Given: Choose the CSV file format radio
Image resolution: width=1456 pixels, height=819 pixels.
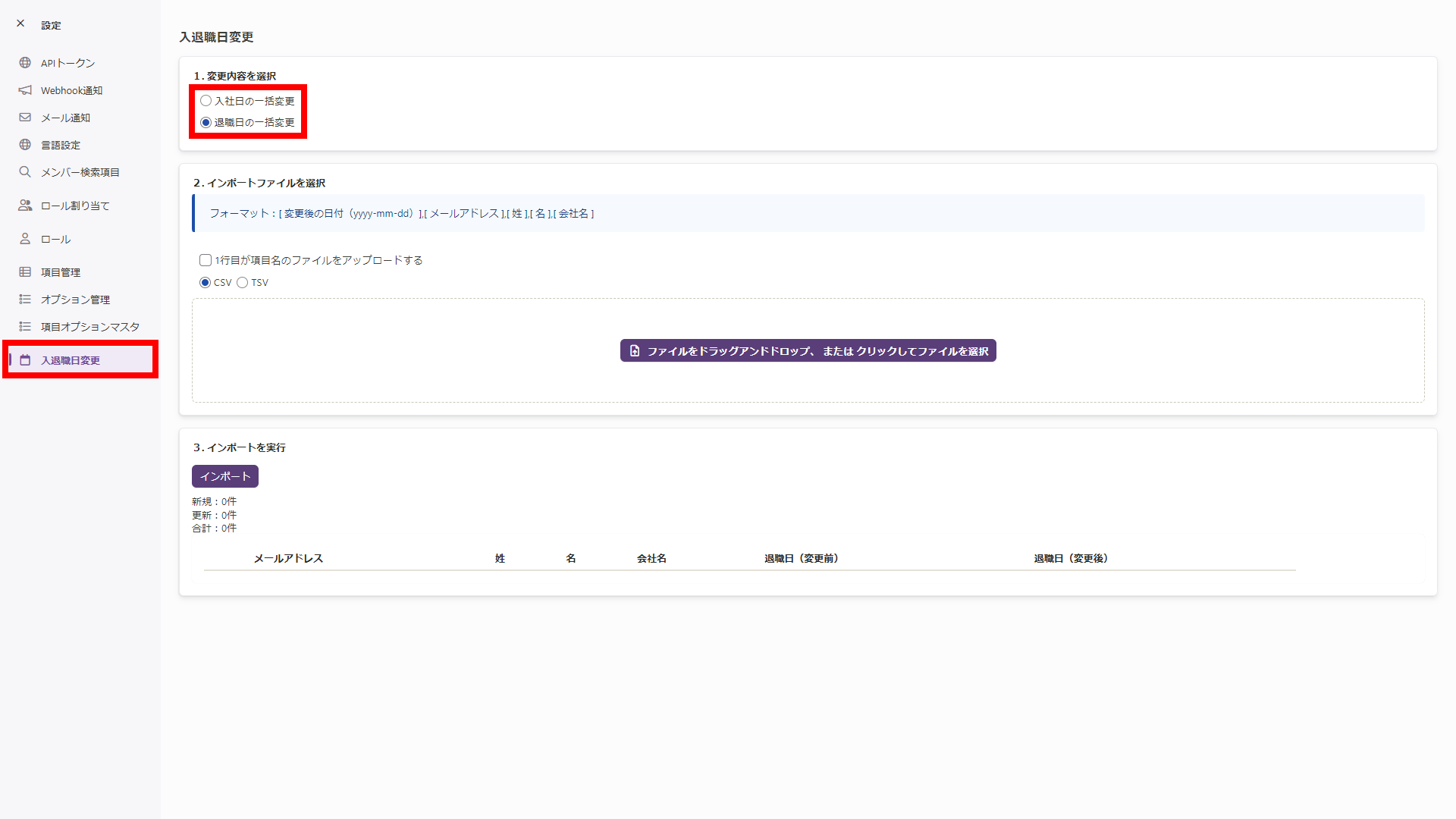Looking at the screenshot, I should [205, 282].
